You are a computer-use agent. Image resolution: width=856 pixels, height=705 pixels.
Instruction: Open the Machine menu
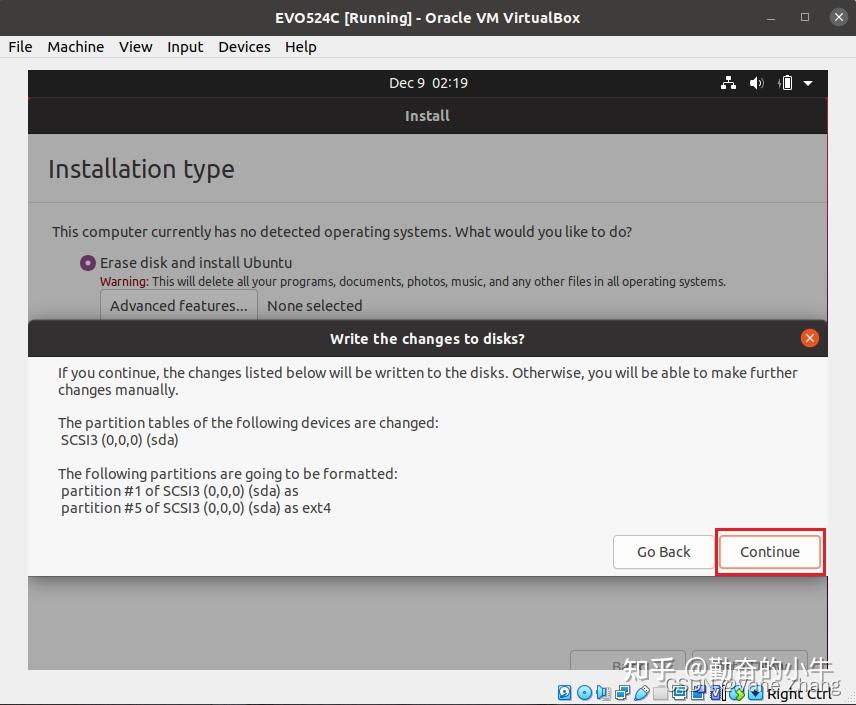[x=75, y=47]
